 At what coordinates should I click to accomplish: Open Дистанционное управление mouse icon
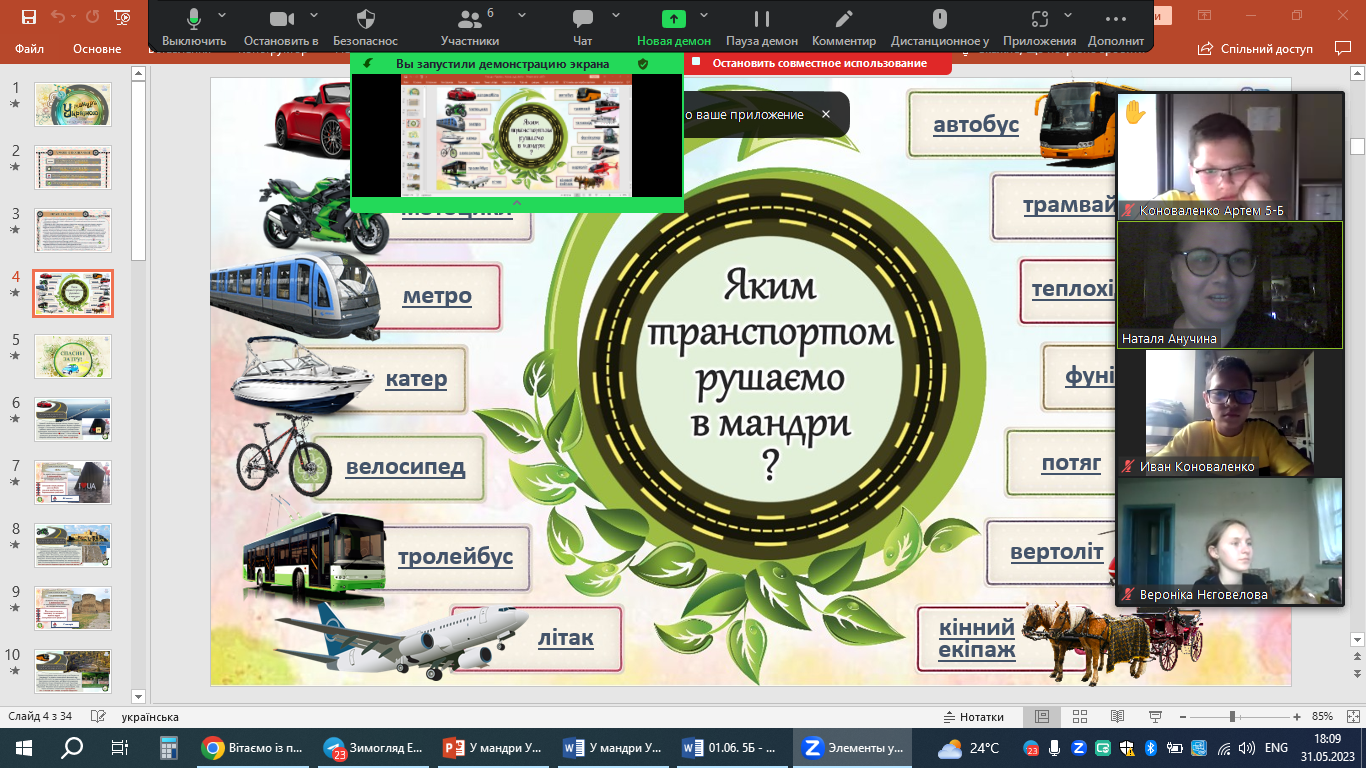(940, 26)
